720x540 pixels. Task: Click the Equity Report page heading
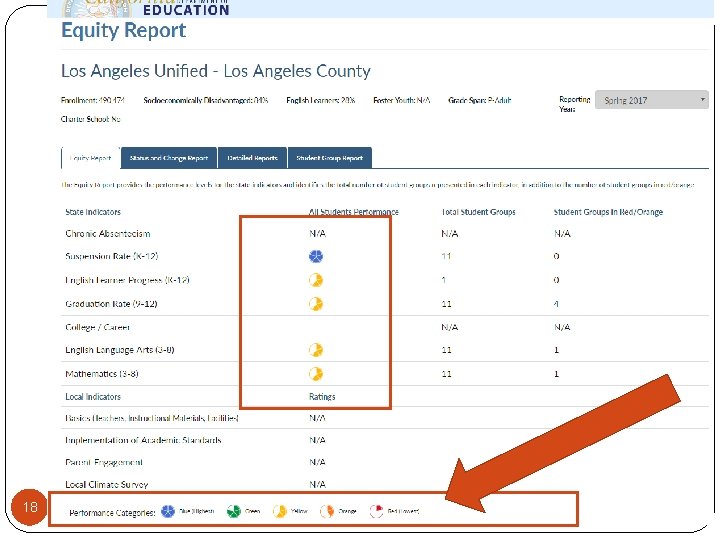(124, 30)
